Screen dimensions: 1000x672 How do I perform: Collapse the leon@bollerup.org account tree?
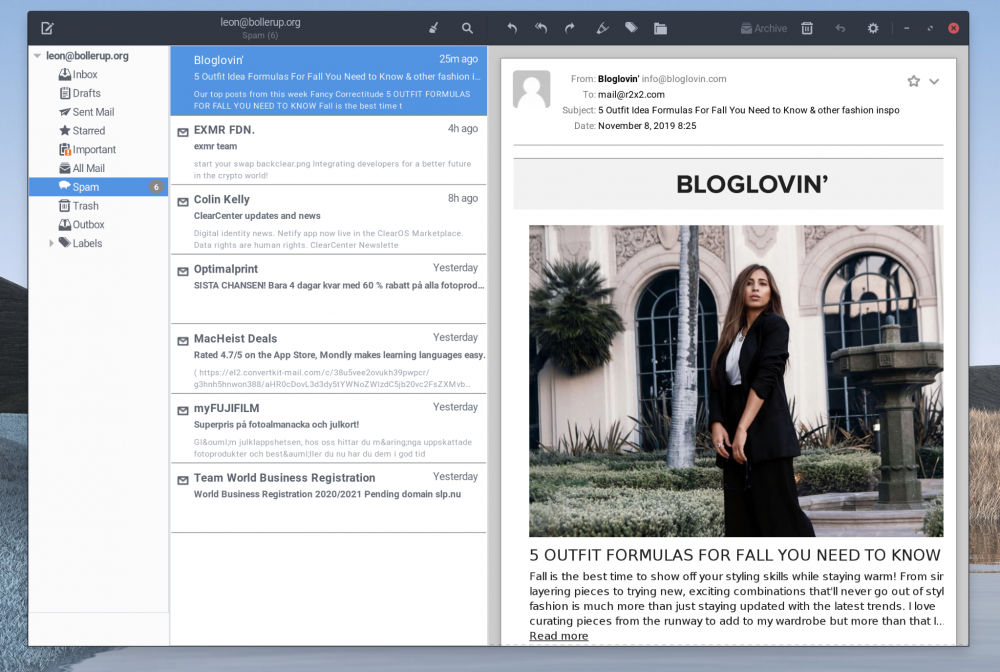37,56
